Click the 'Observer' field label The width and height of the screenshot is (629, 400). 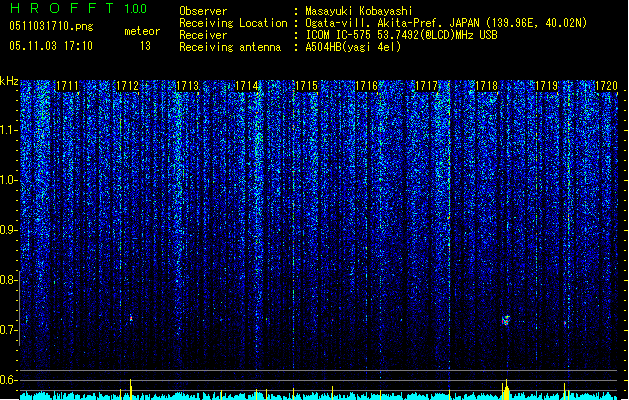point(203,11)
